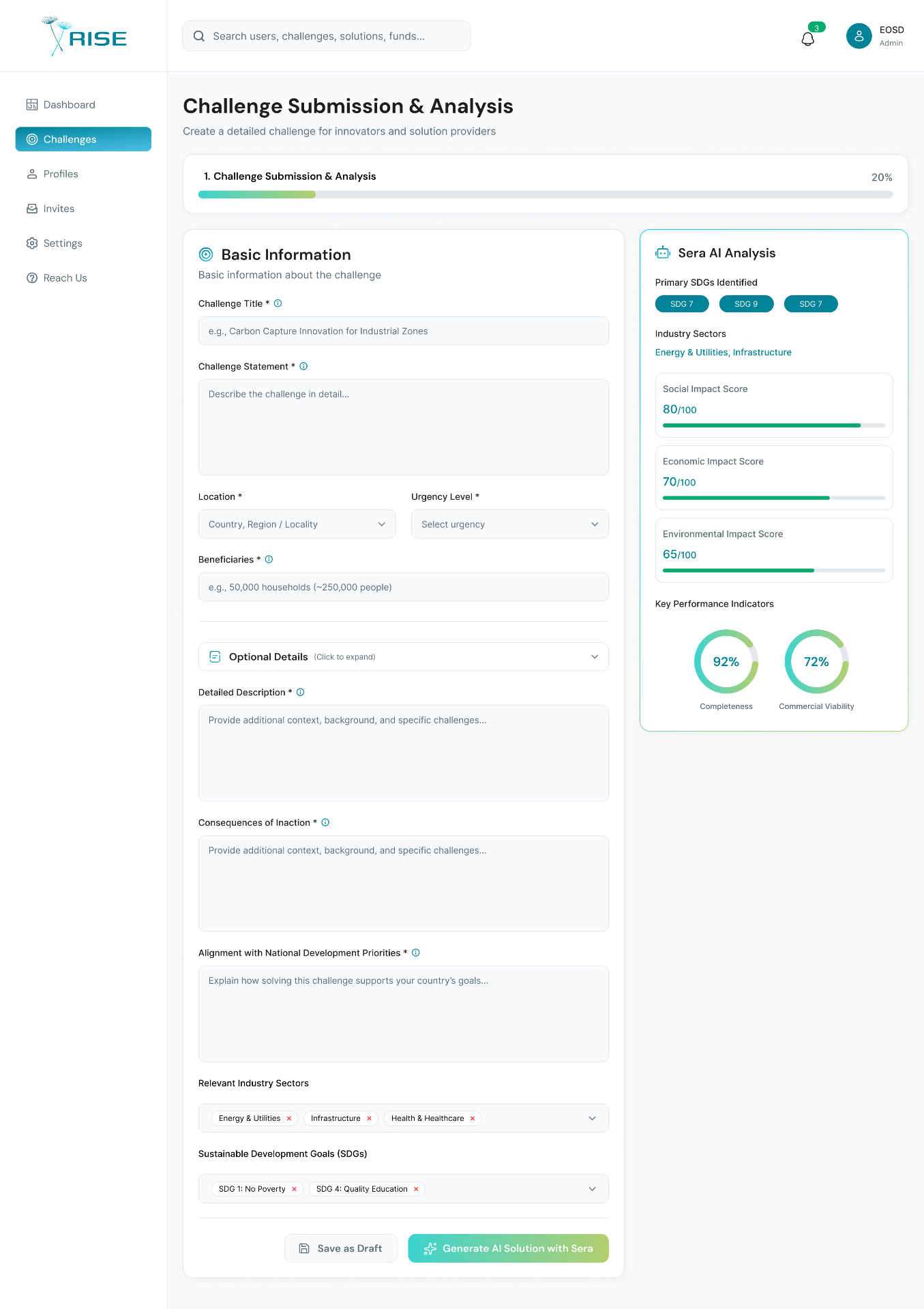The image size is (924, 1309).
Task: Click Save as Draft button
Action: (x=341, y=1248)
